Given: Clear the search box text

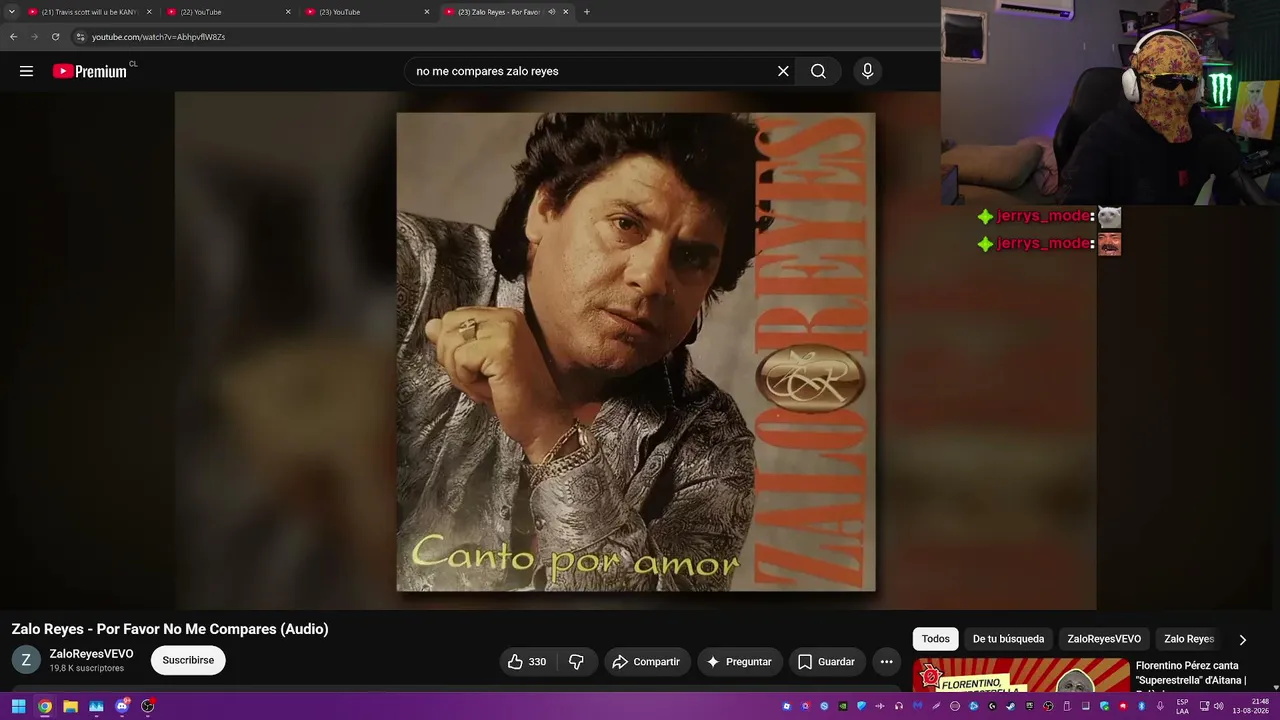Looking at the screenshot, I should [783, 71].
